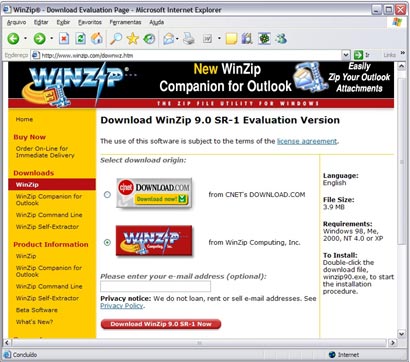This screenshot has height=362, width=410.
Task: Click the address bar URL field
Action: coord(191,55)
